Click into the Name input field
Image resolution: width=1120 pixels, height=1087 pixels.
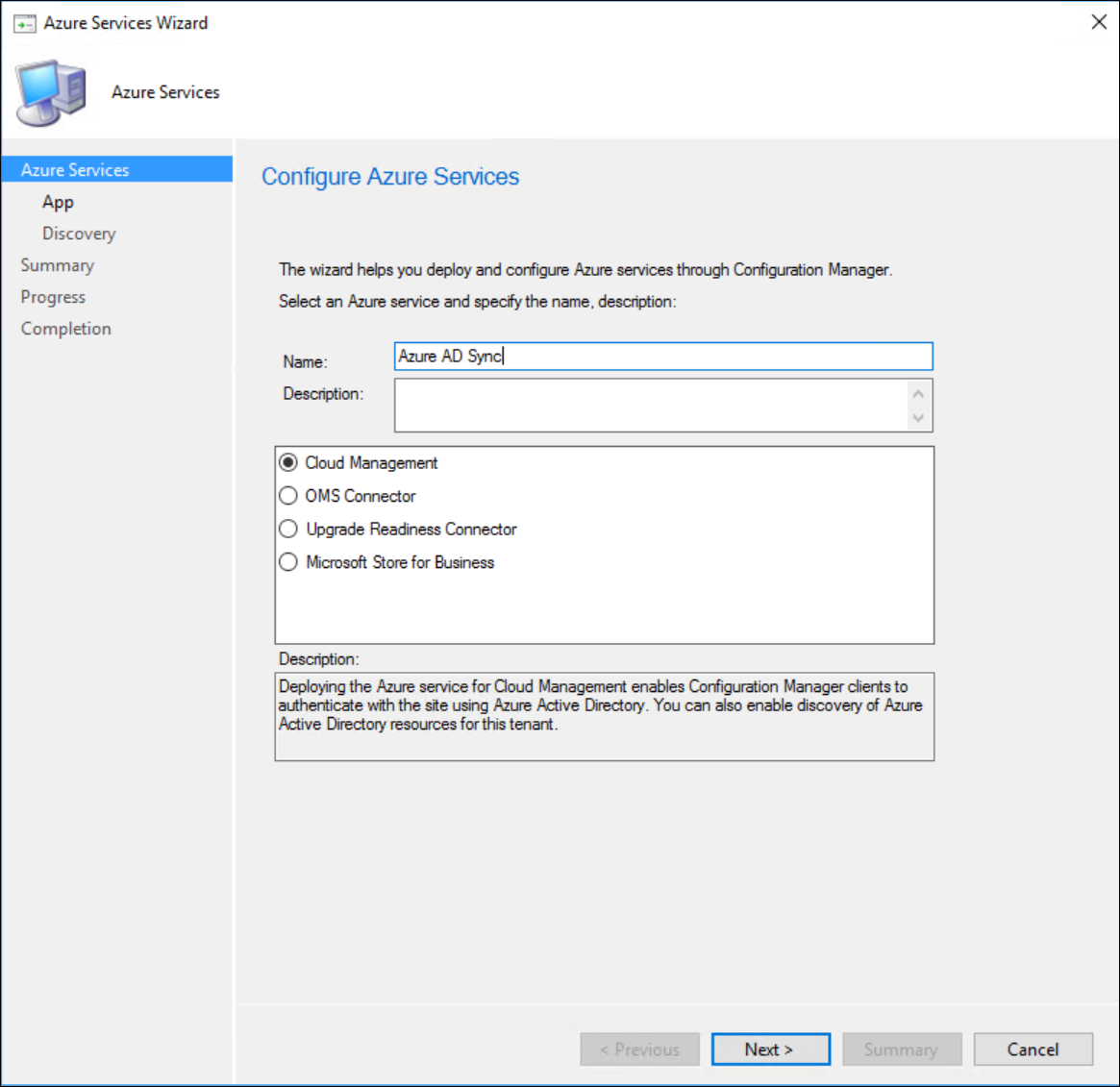663,357
